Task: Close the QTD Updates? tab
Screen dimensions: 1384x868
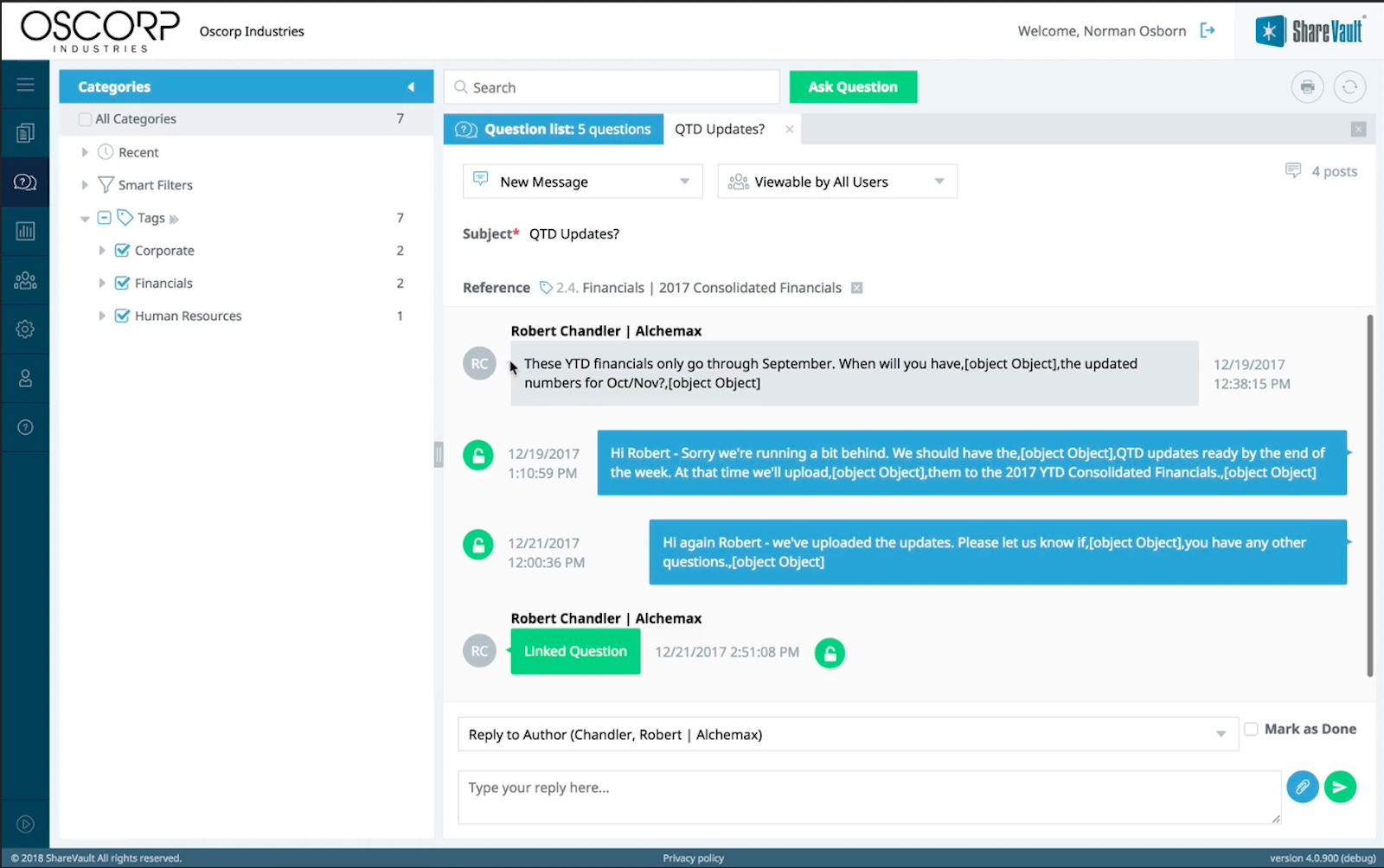Action: [x=789, y=129]
